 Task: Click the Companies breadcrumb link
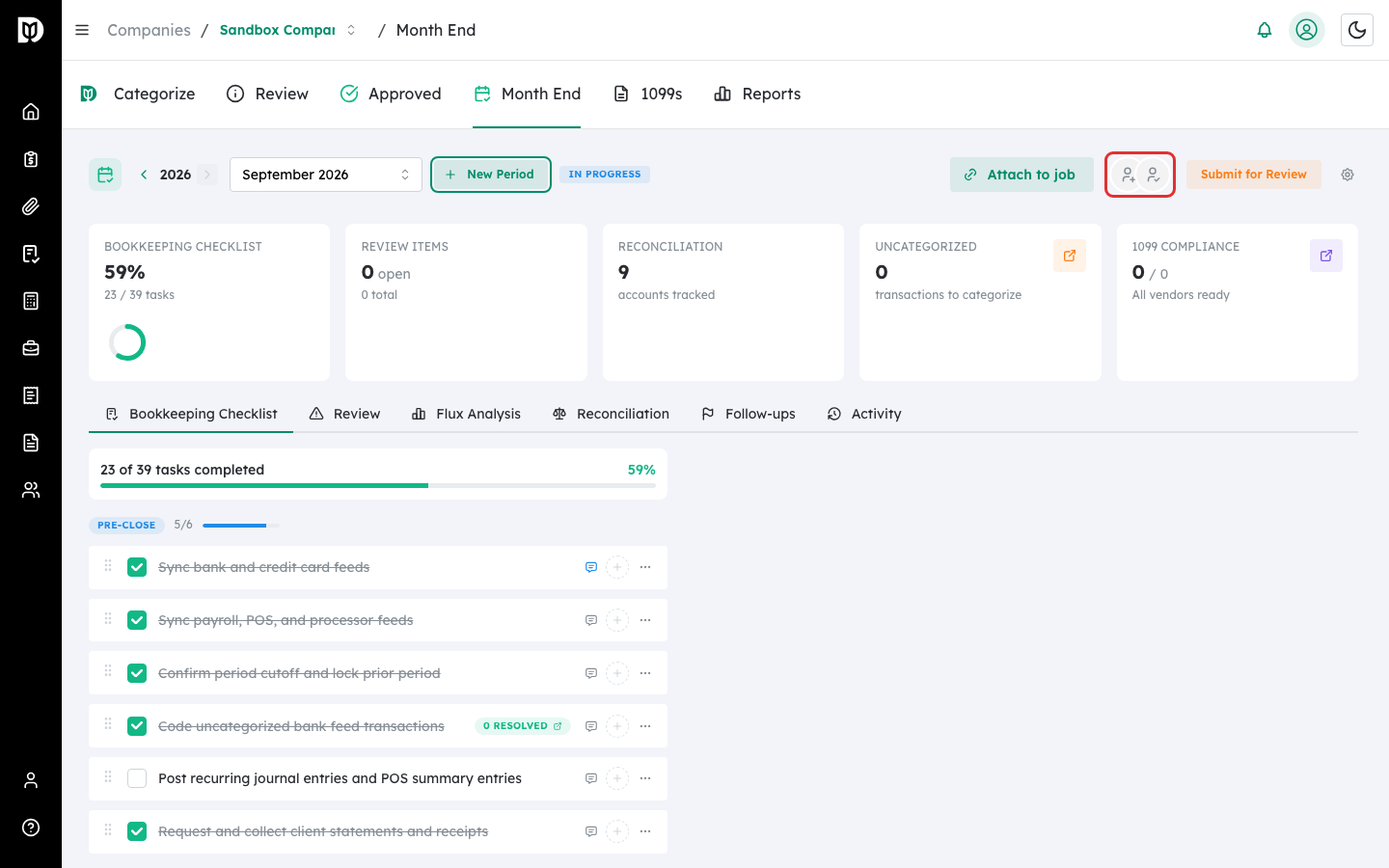[149, 30]
